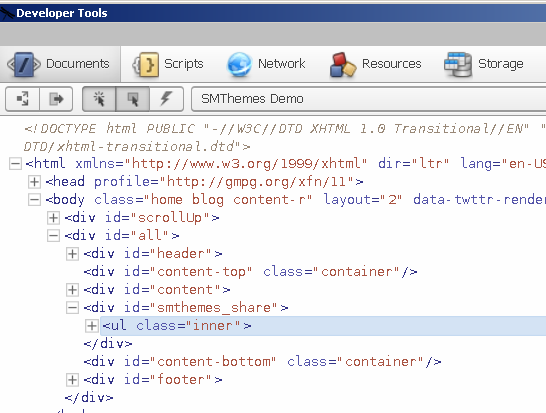Open the Resources blocks icon tab
Viewport: 546px width, 413px height.
(375, 64)
